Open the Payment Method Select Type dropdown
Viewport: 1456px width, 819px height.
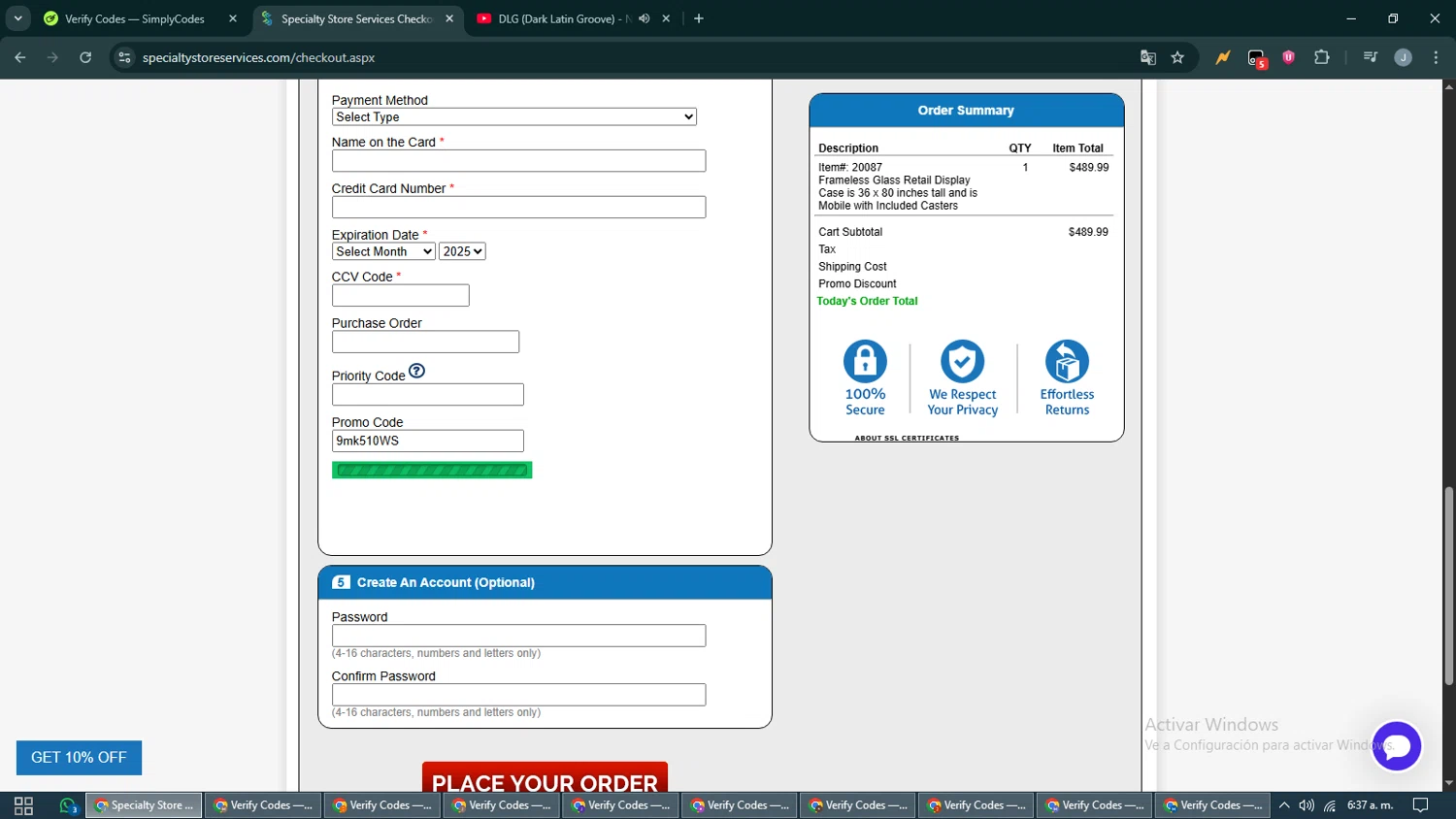(514, 116)
